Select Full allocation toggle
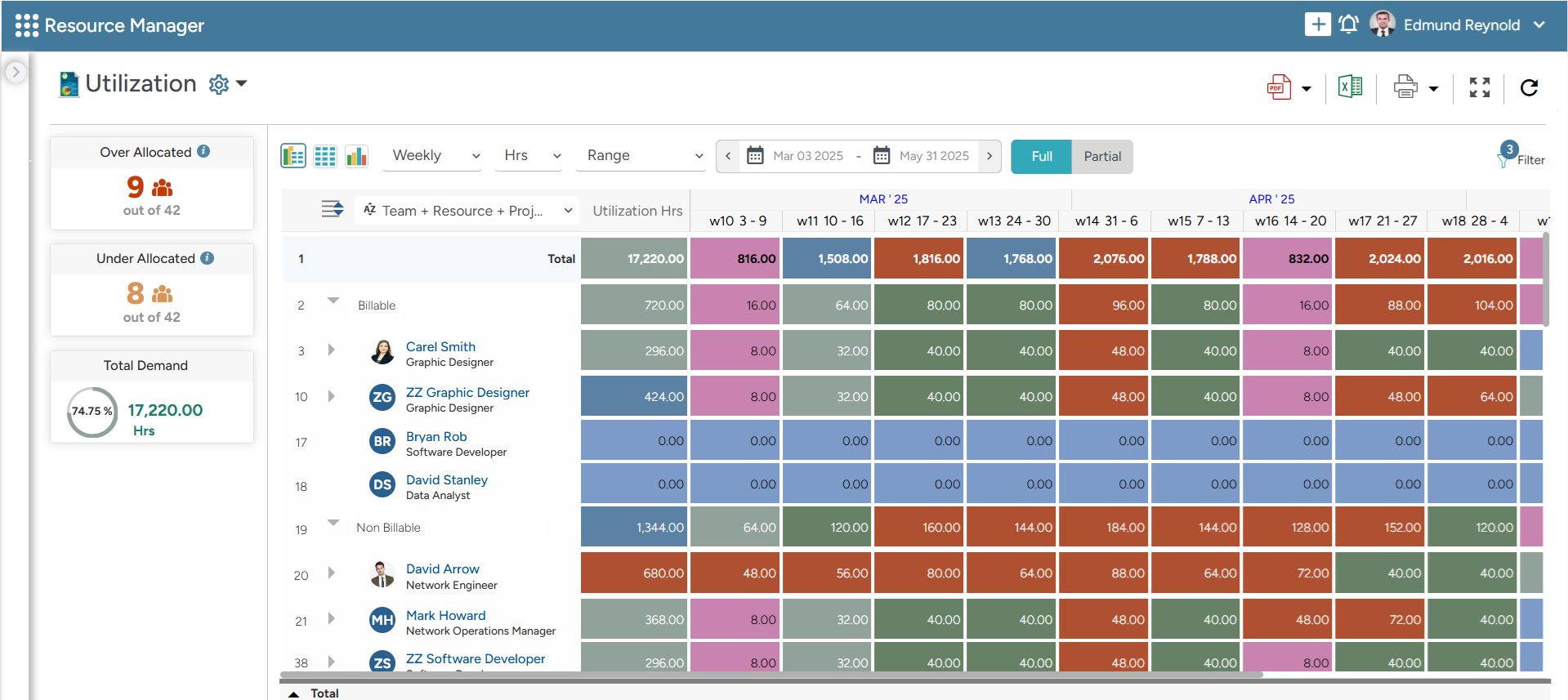The width and height of the screenshot is (1568, 700). [1041, 157]
